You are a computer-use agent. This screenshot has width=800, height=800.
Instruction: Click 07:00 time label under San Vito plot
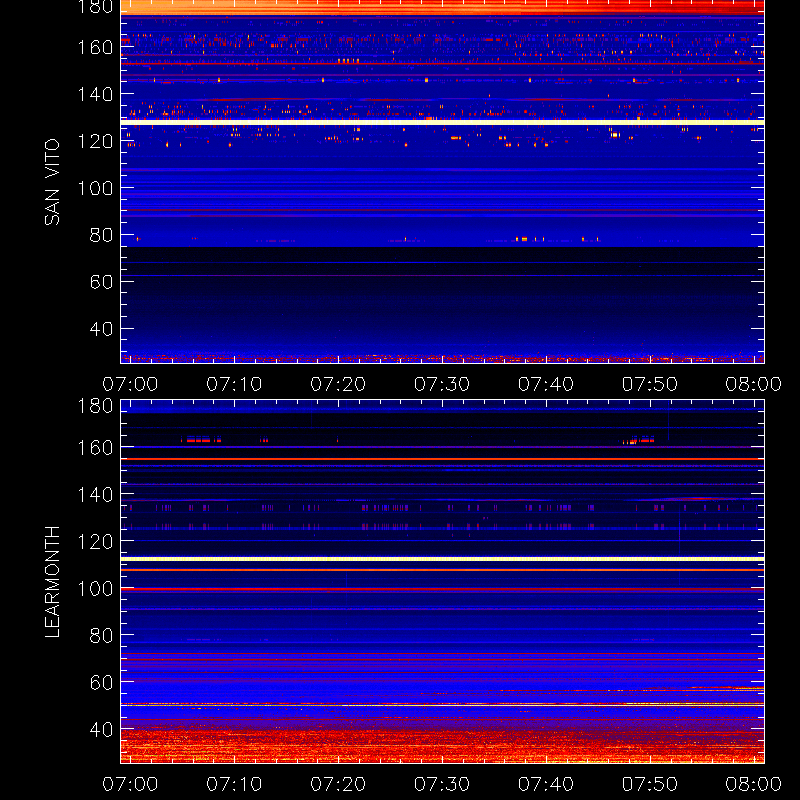click(130, 384)
